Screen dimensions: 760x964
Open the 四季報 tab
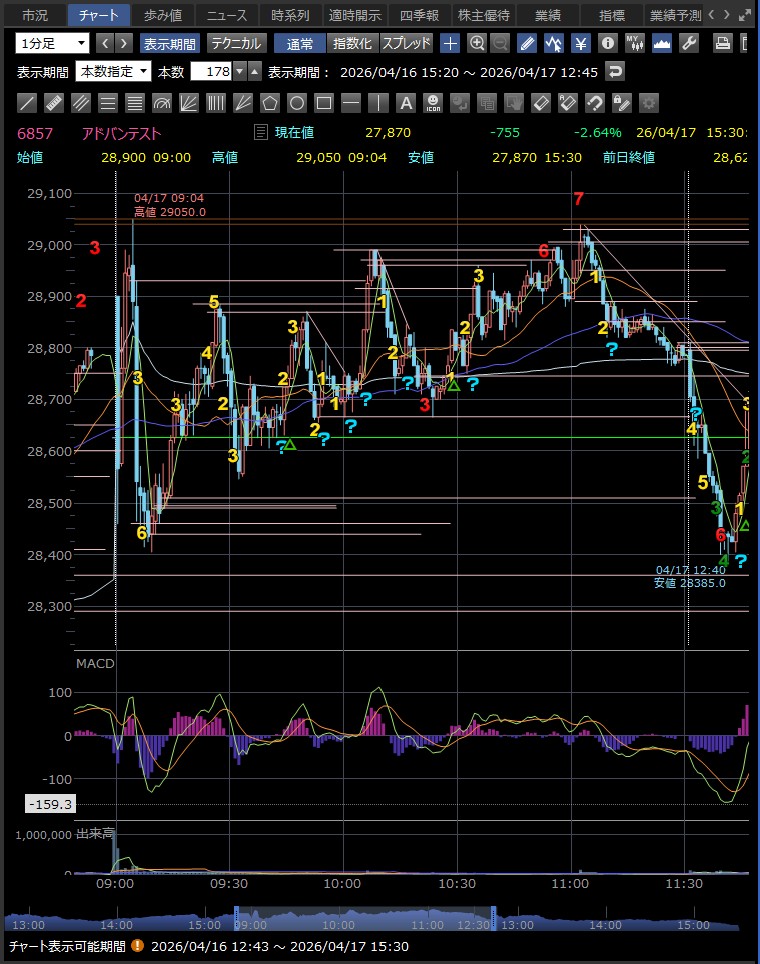pos(419,15)
